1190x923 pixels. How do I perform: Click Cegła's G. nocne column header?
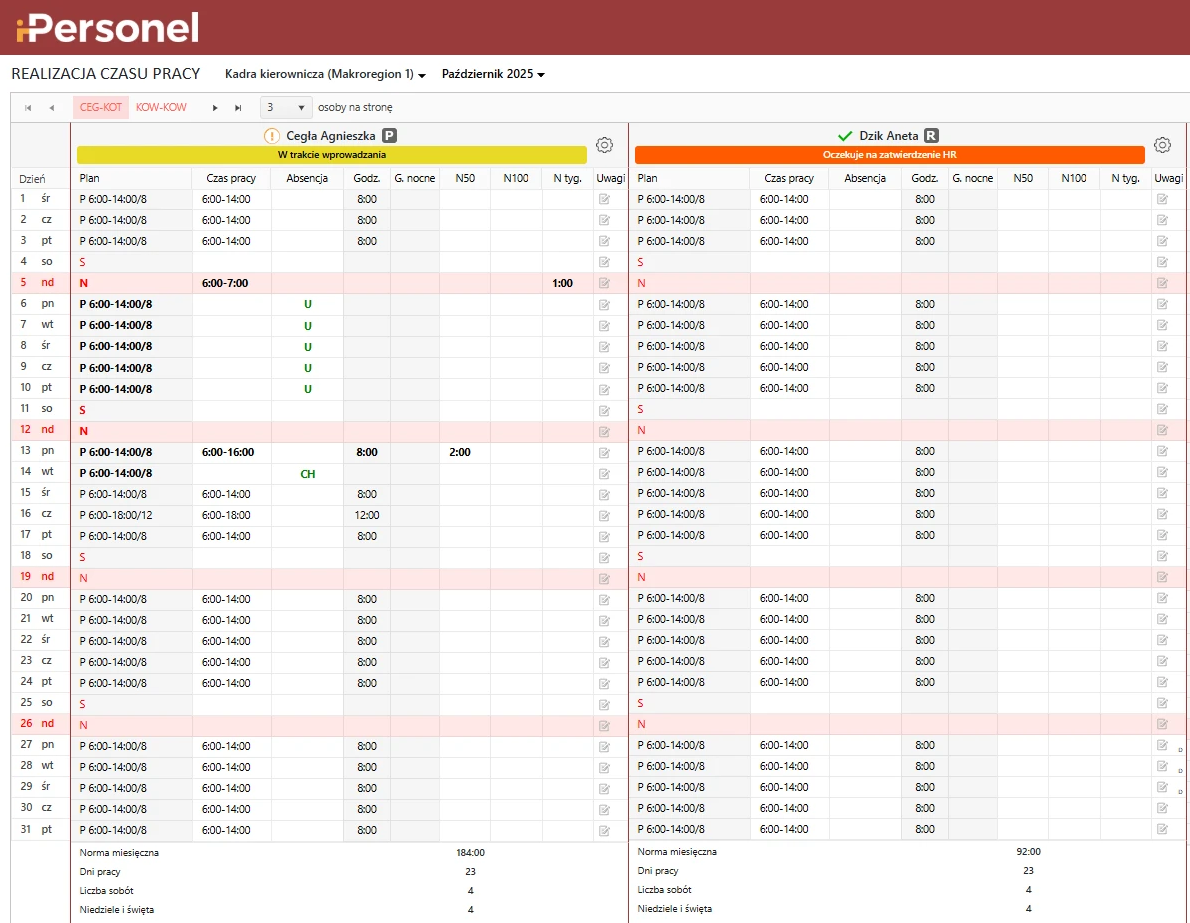[414, 178]
